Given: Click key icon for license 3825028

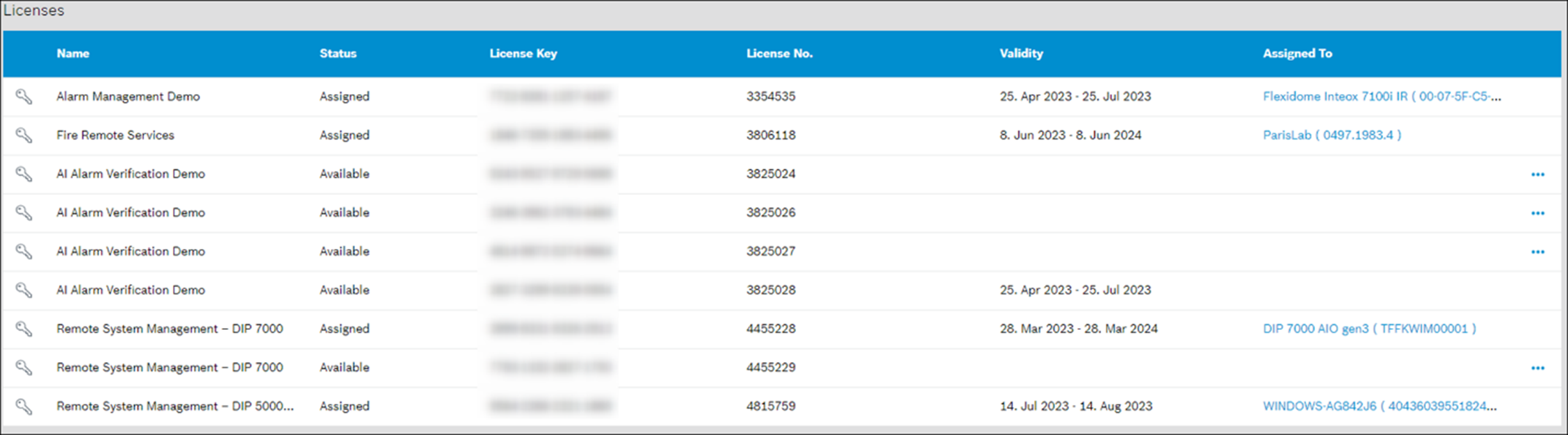Looking at the screenshot, I should pos(24,290).
